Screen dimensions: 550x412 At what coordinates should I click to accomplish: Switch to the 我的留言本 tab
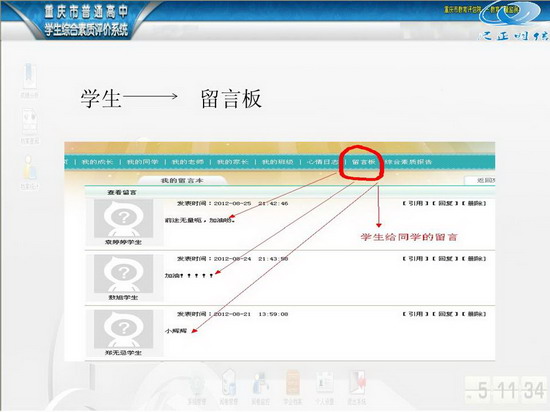coord(182,181)
